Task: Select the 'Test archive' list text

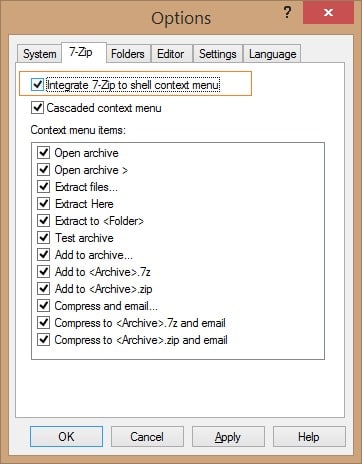Action: pos(84,238)
